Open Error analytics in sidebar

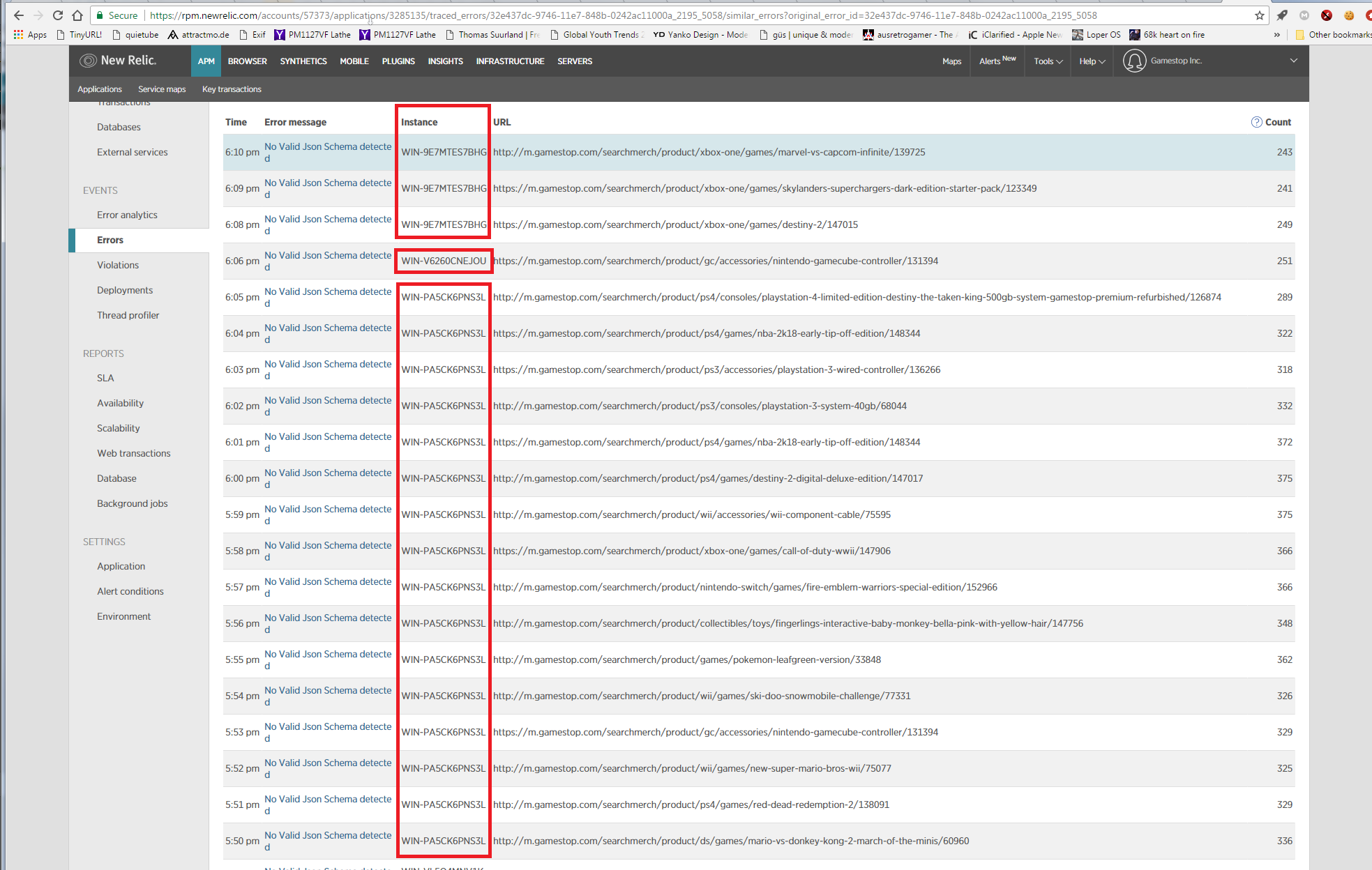[x=127, y=215]
